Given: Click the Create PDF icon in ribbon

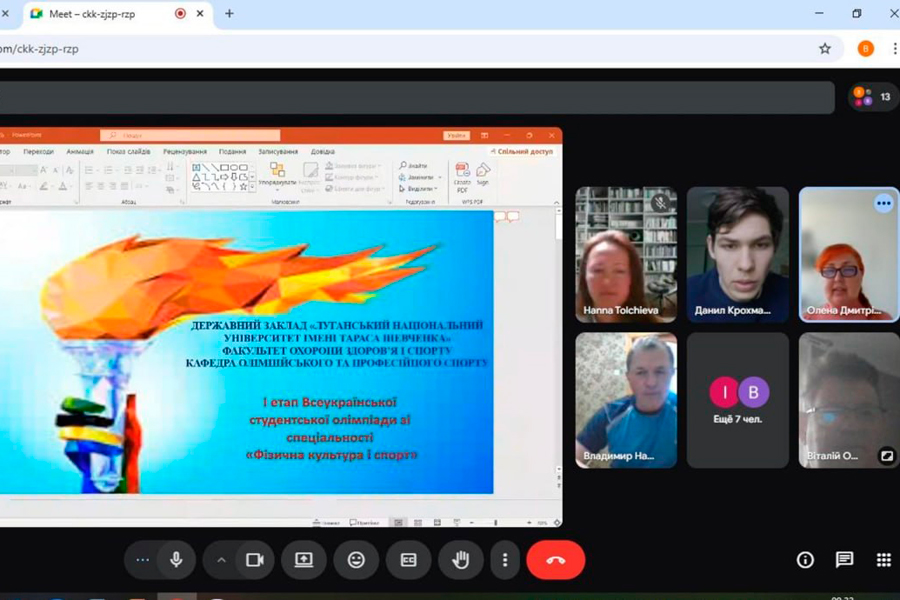Looking at the screenshot, I should pyautogui.click(x=462, y=177).
